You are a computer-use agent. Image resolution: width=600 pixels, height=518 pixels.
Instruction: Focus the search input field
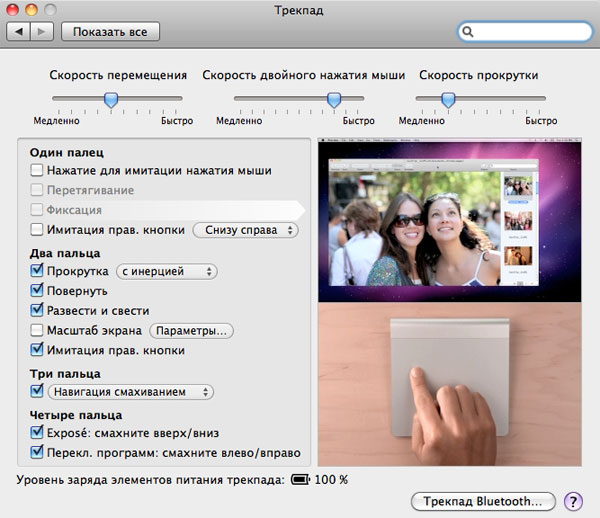[525, 32]
